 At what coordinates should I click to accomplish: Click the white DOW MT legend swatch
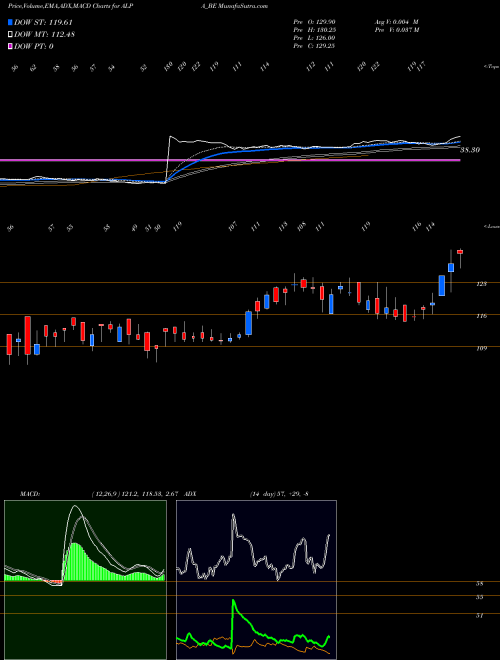click(x=10, y=35)
